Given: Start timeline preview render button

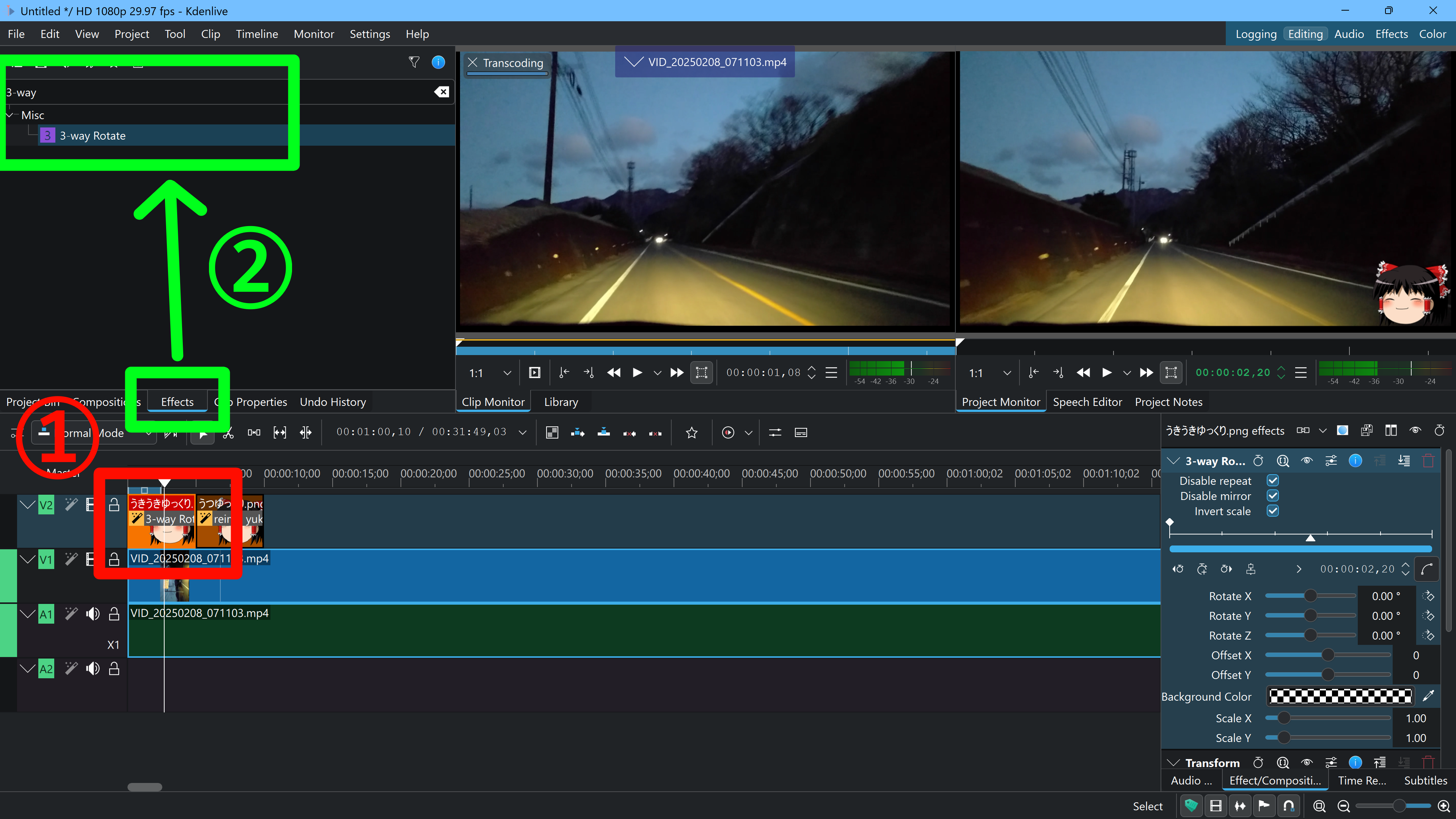Looking at the screenshot, I should pos(729,433).
